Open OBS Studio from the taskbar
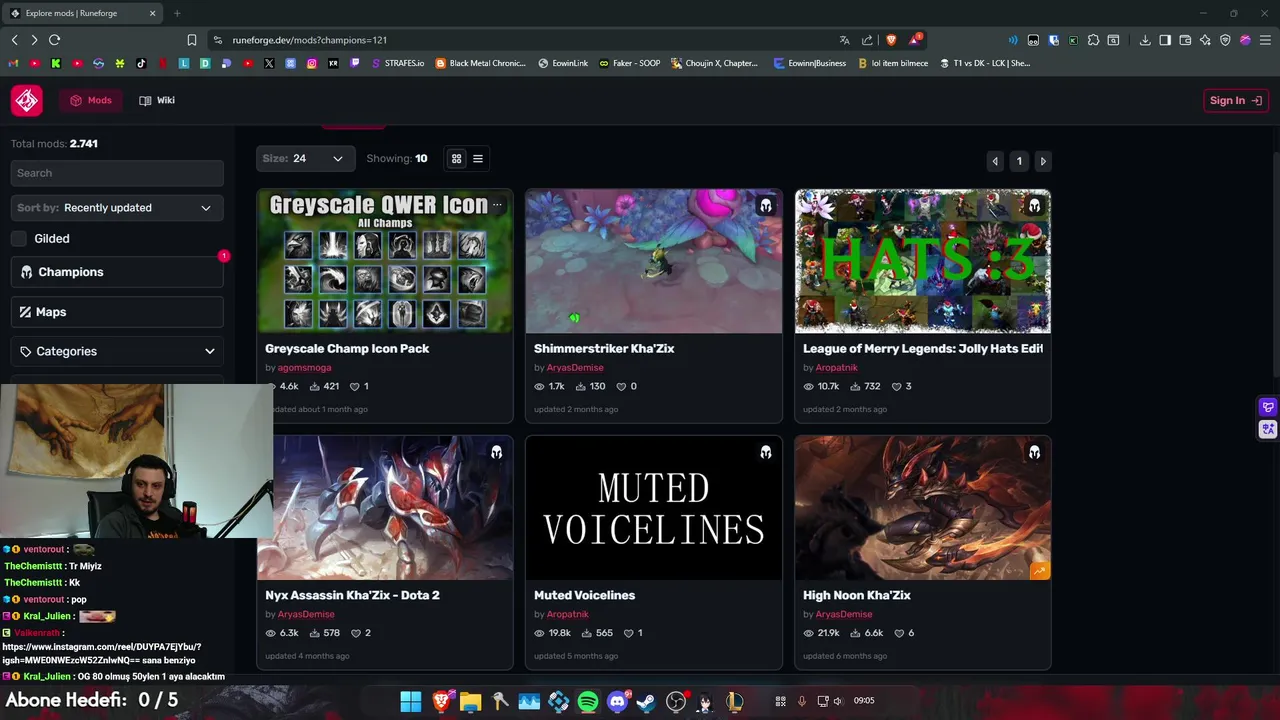Screen dimensions: 1280x720 pyautogui.click(x=677, y=702)
